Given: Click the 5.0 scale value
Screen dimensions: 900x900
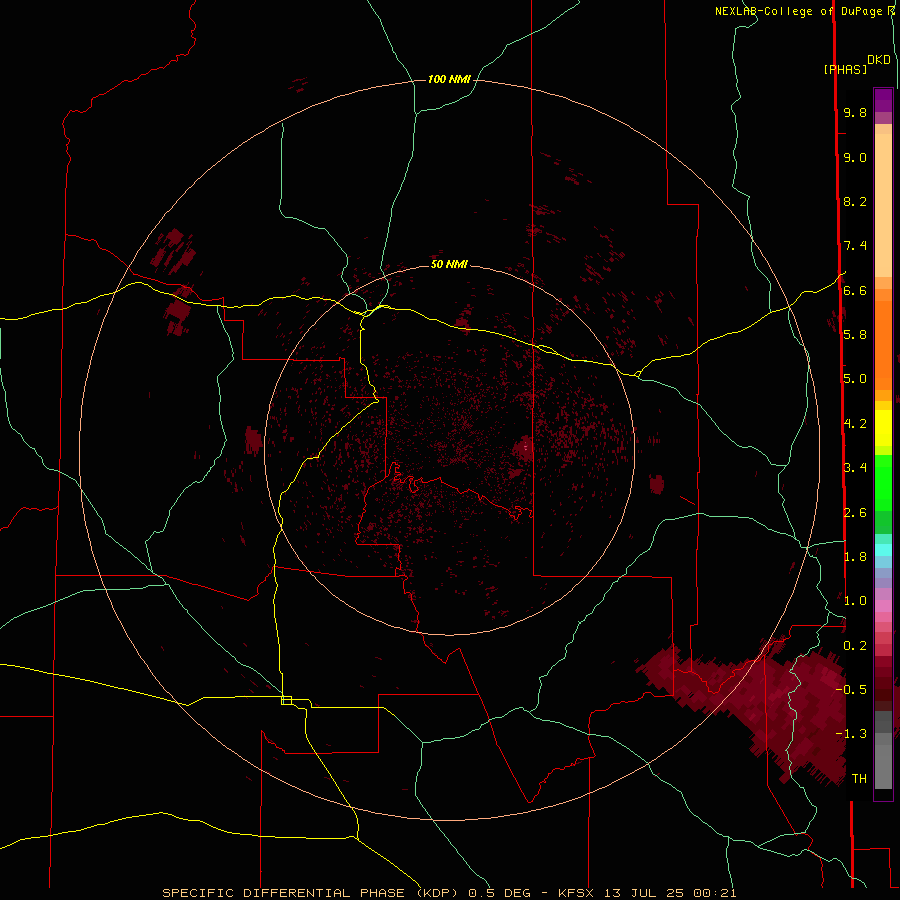Looking at the screenshot, I should 855,379.
